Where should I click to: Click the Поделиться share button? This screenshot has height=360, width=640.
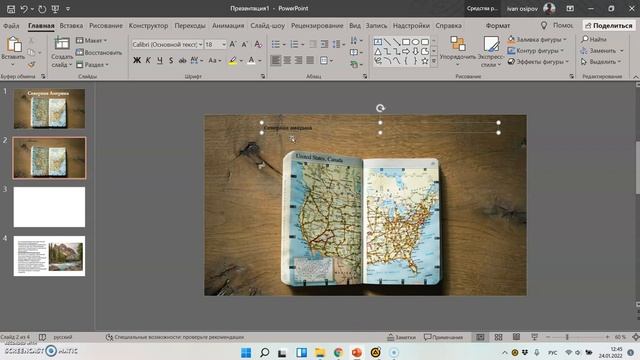click(609, 25)
